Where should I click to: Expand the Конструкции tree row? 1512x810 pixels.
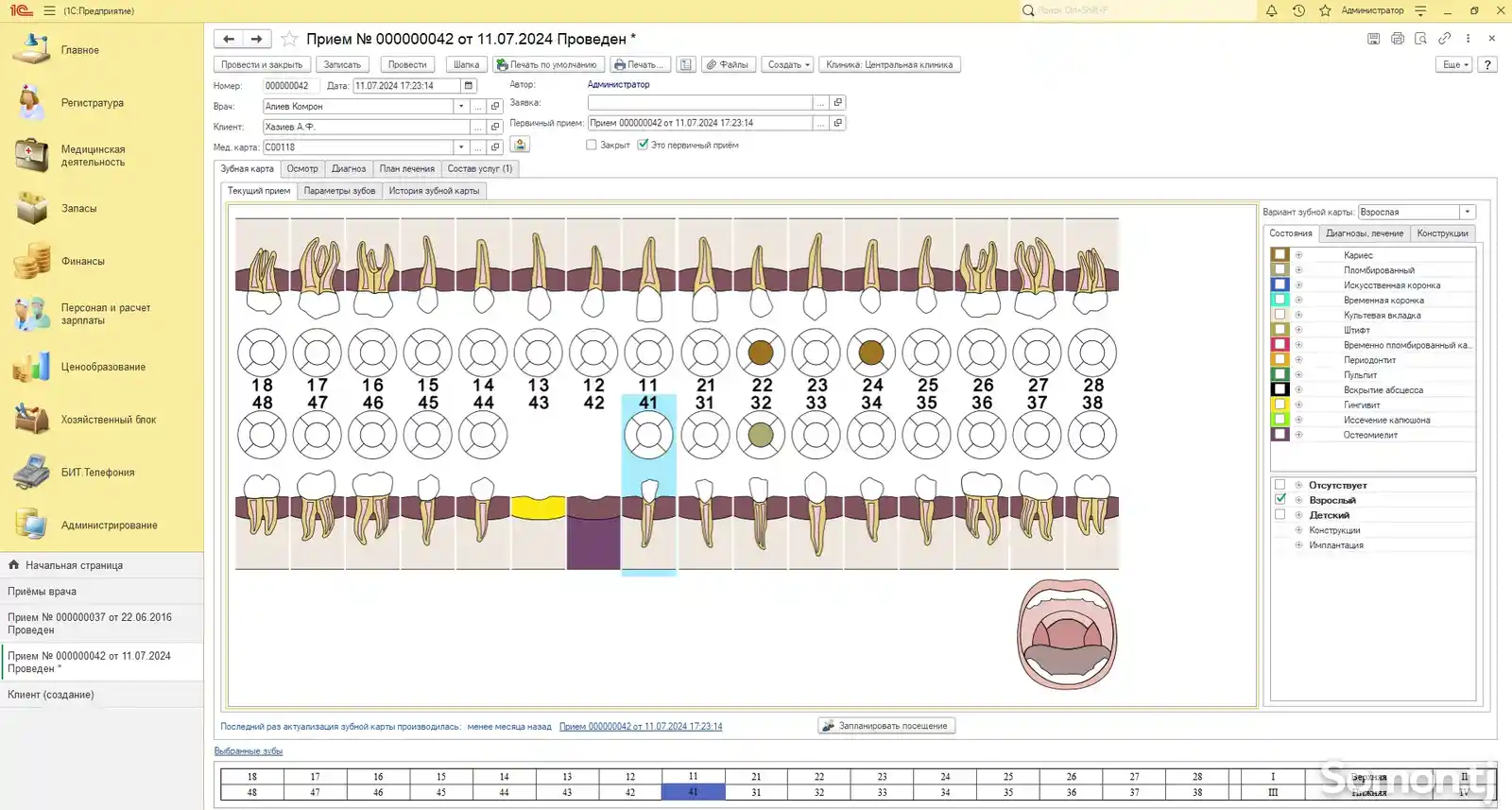point(1298,530)
